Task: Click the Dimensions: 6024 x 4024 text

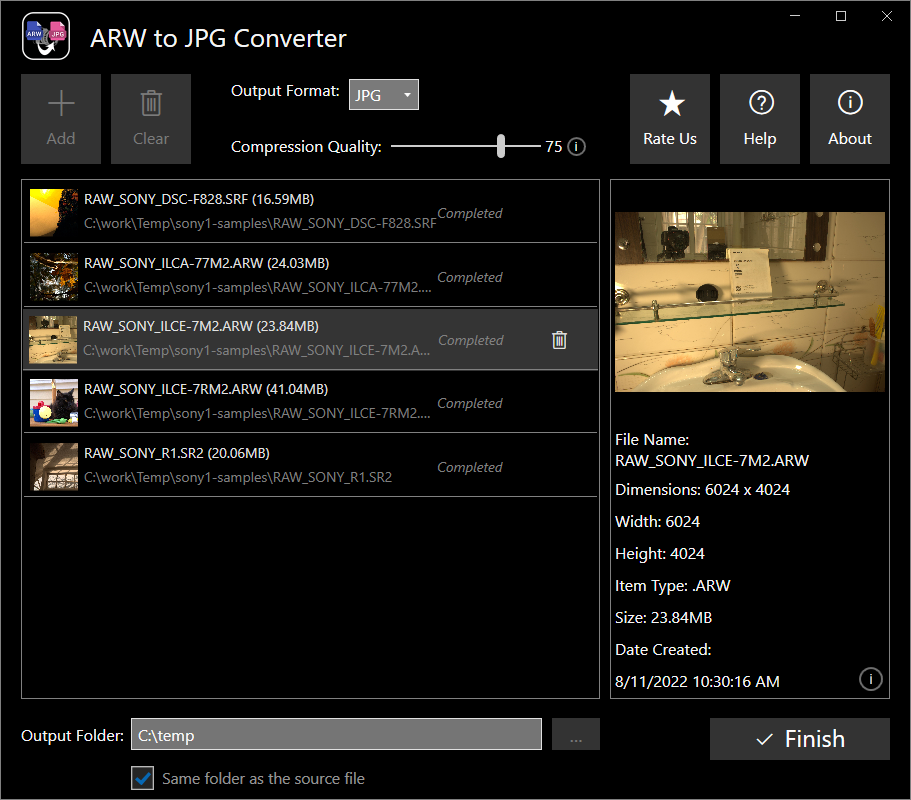Action: point(702,490)
